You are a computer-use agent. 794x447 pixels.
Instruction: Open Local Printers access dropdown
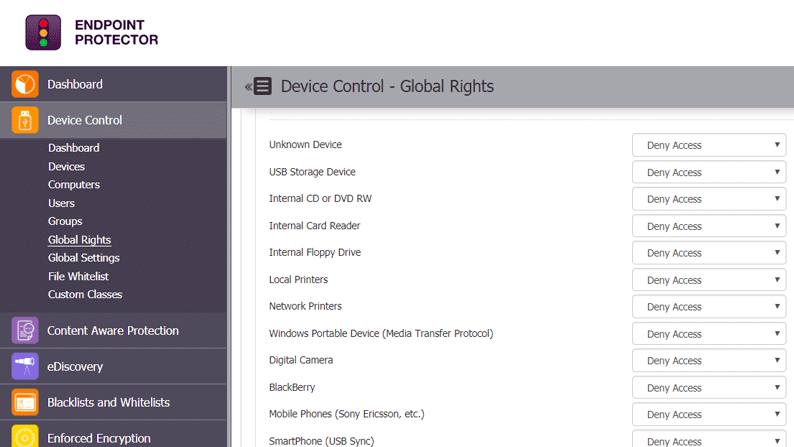(709, 280)
